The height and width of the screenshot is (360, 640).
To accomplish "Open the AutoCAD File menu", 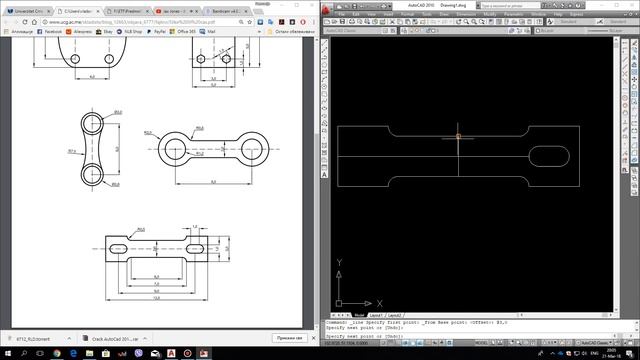I will click(342, 14).
